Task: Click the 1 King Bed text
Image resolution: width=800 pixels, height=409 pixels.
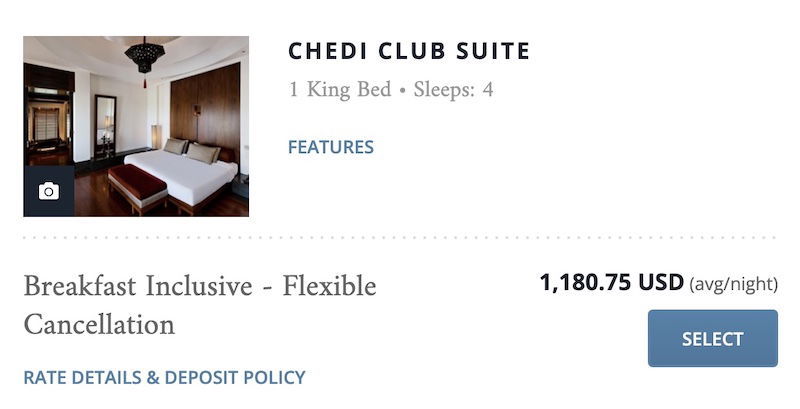Action: coord(340,89)
